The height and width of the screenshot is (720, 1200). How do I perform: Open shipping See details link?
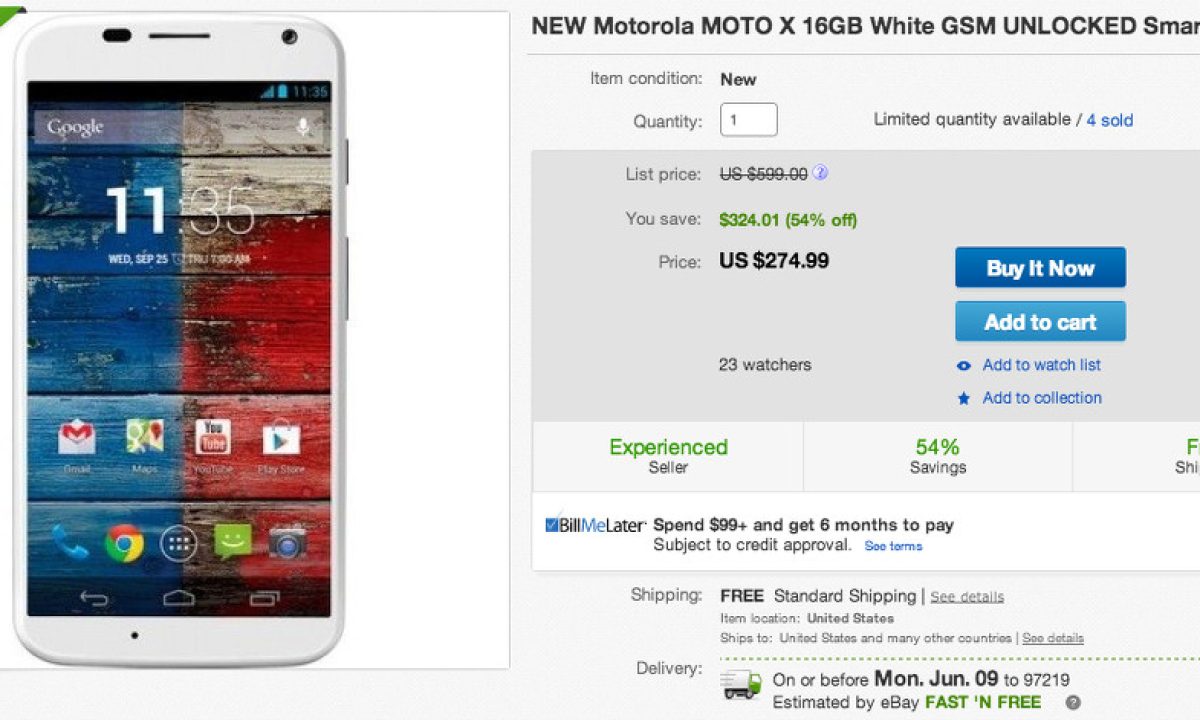[967, 597]
